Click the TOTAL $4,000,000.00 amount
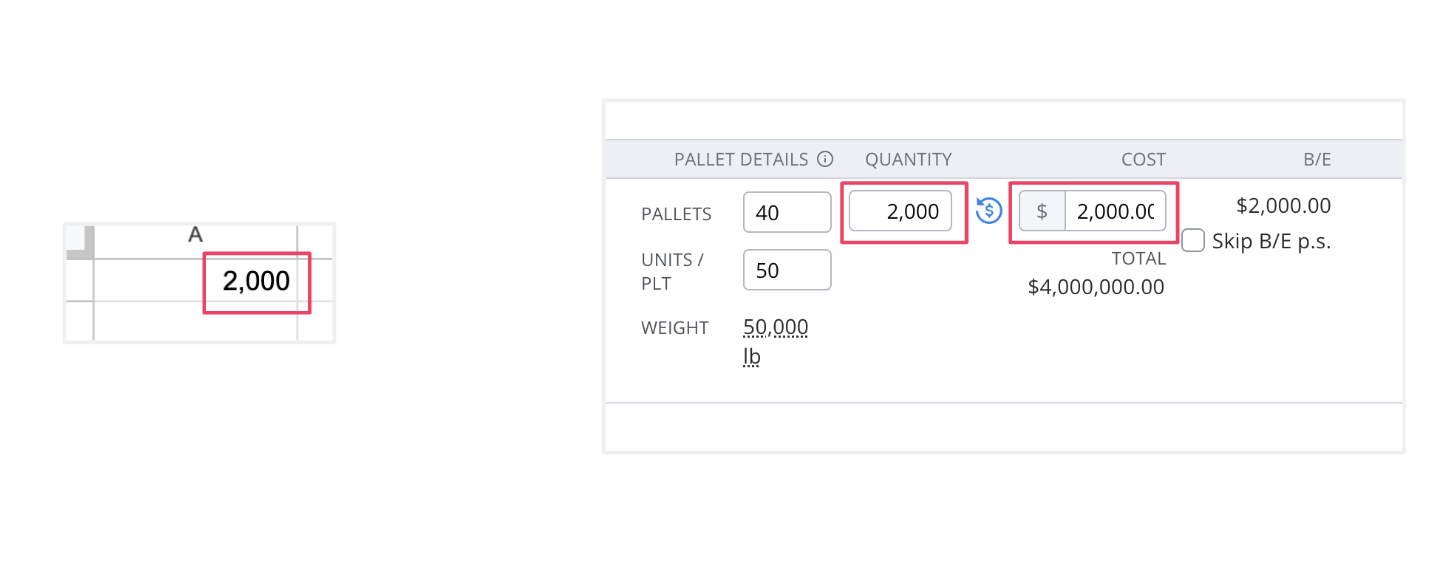The height and width of the screenshot is (574, 1448). click(x=1096, y=287)
